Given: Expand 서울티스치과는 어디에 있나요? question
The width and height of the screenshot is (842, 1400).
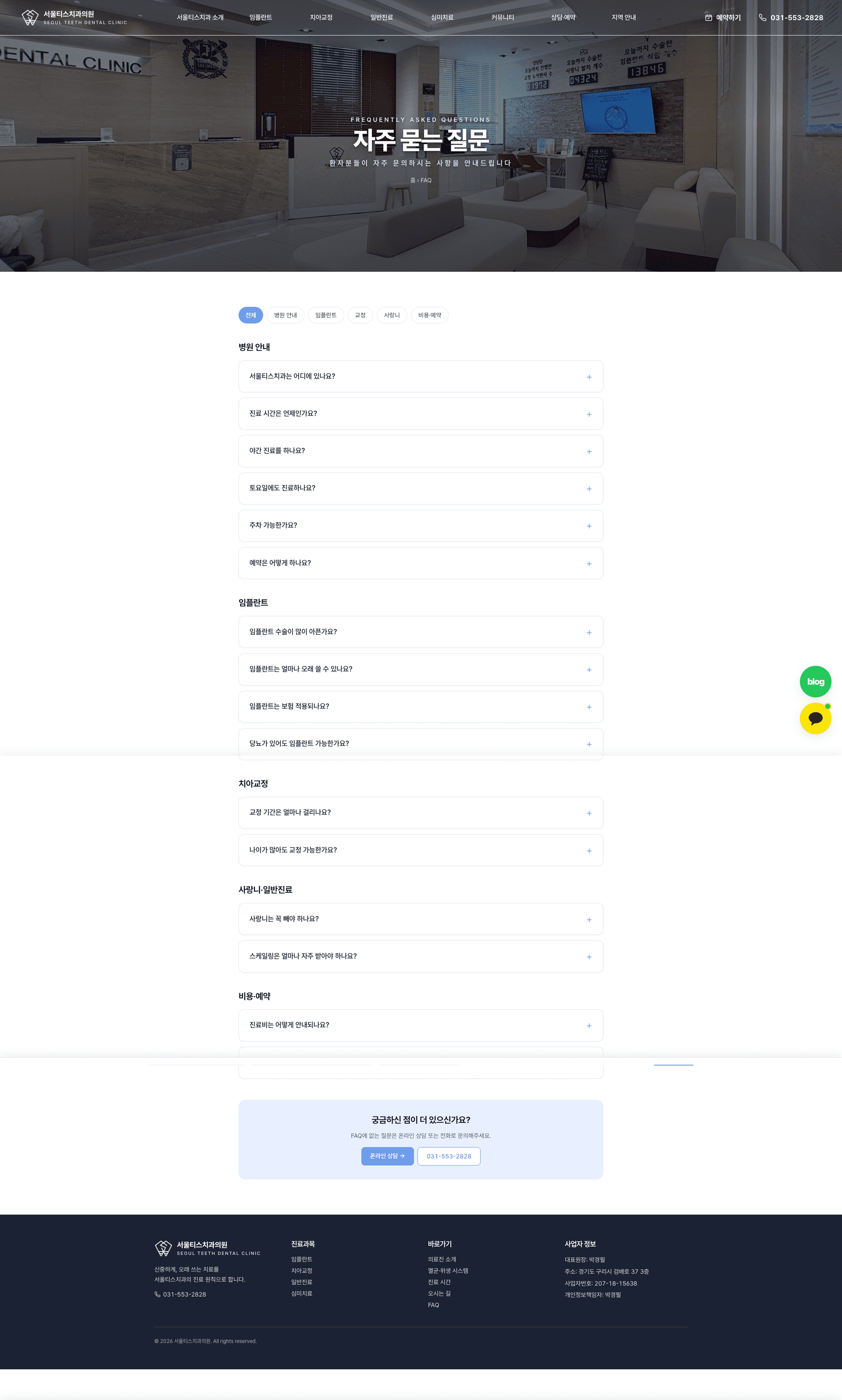Looking at the screenshot, I should pos(421,377).
